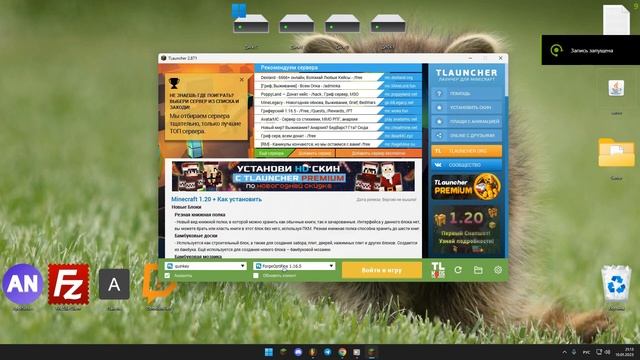640x360 pixels.
Task: Click the question mark help icon
Action: [x=439, y=93]
